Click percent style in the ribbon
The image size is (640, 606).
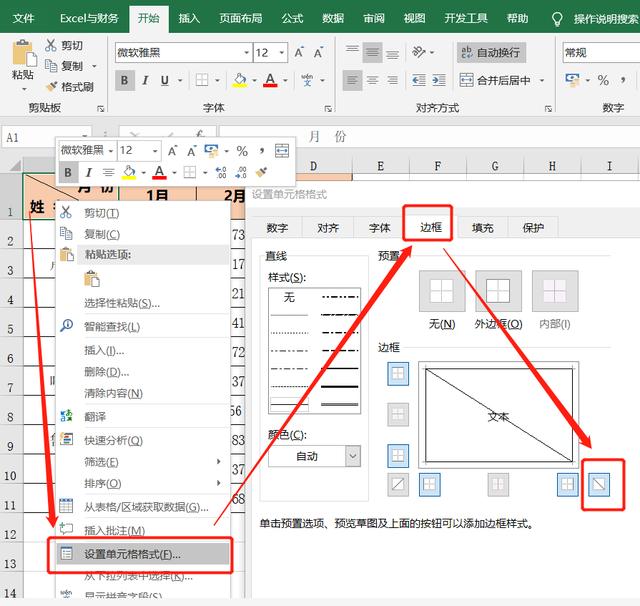pyautogui.click(x=603, y=80)
